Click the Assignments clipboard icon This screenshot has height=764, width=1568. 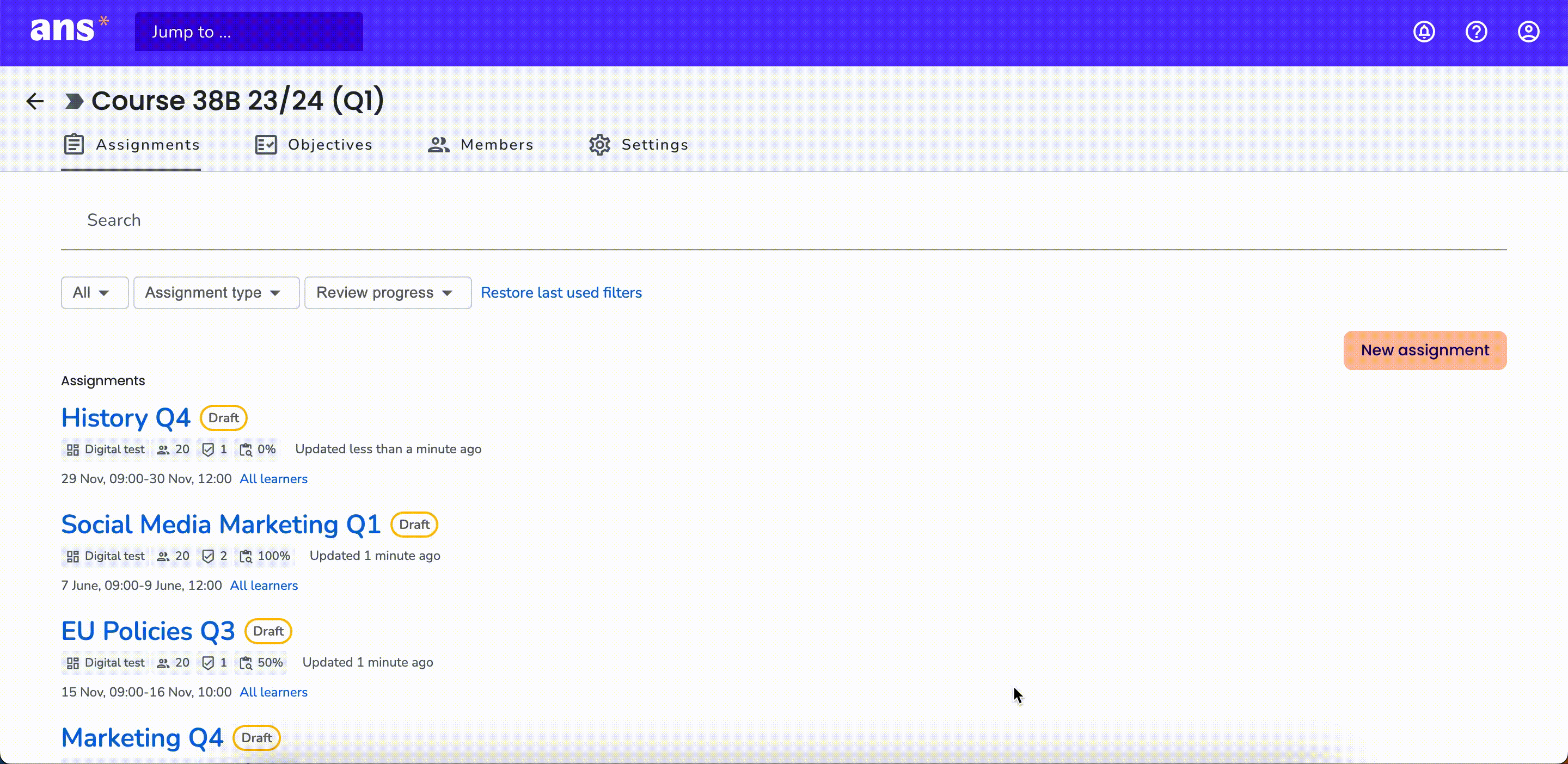pyautogui.click(x=74, y=145)
